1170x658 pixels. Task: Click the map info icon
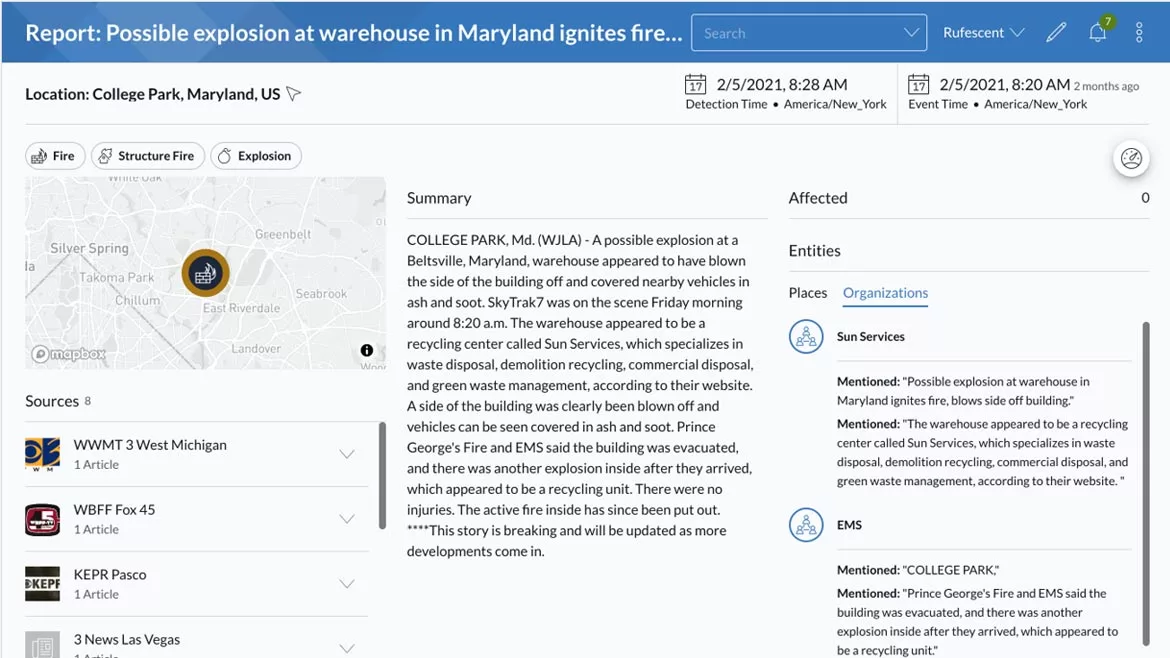click(367, 350)
